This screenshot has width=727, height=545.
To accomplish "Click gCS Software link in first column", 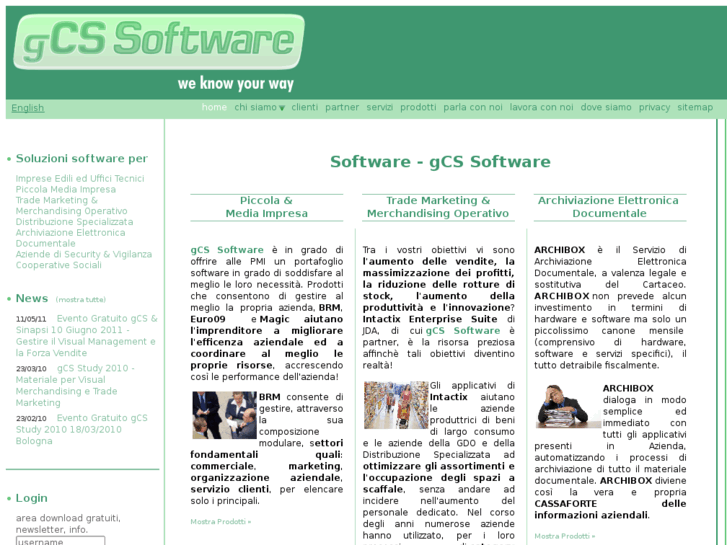I will tap(227, 250).
